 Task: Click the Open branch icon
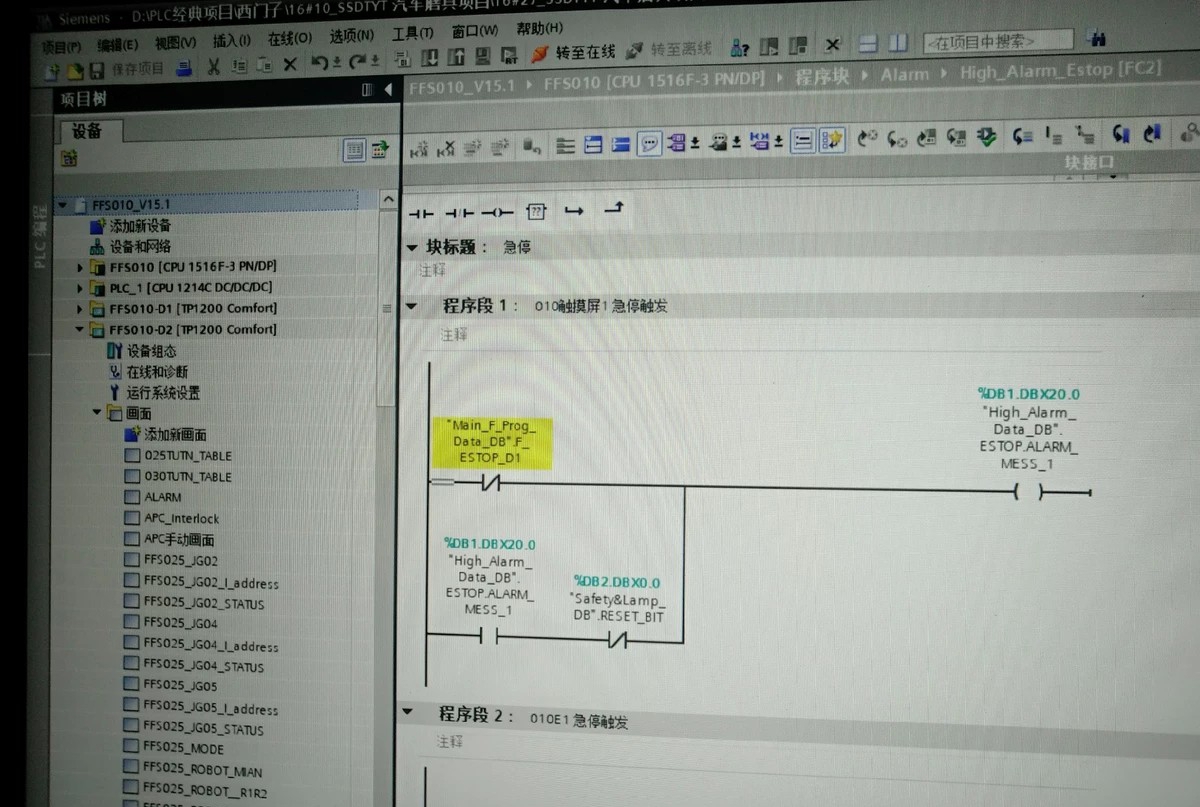[574, 209]
